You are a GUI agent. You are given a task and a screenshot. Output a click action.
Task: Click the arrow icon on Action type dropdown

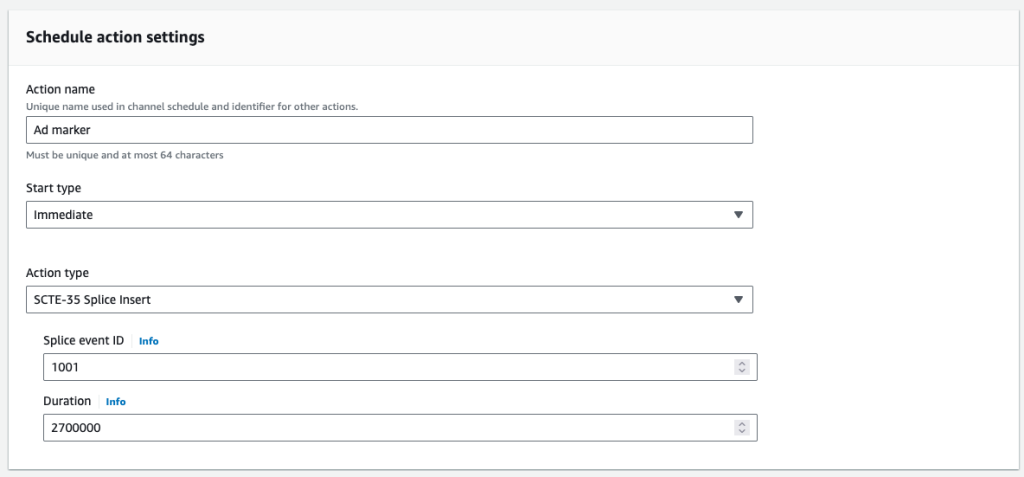tap(738, 299)
